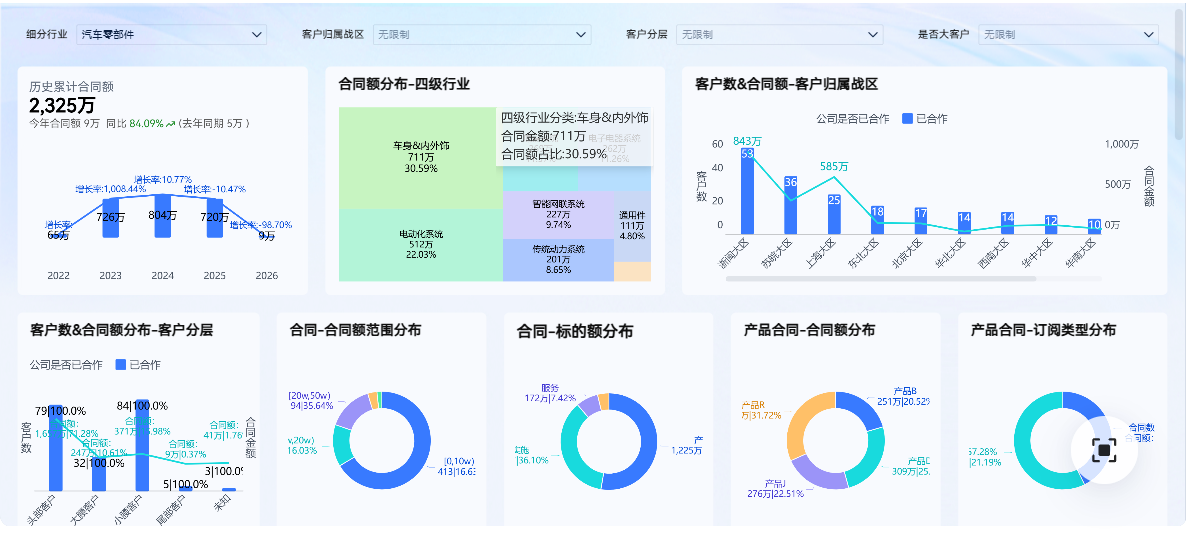Click the 北京大区 bar showing 17

(x=921, y=220)
